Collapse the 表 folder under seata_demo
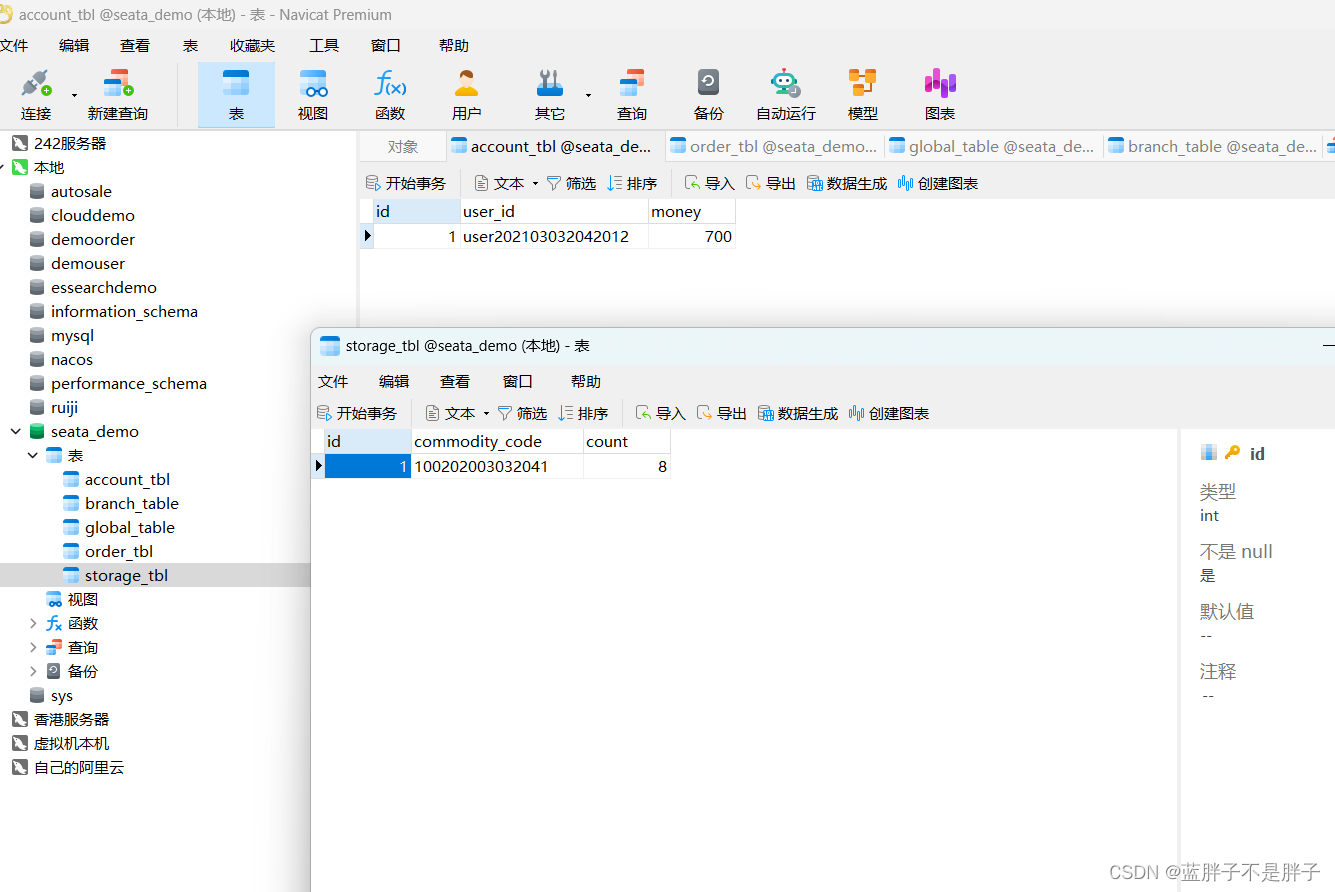 point(33,455)
